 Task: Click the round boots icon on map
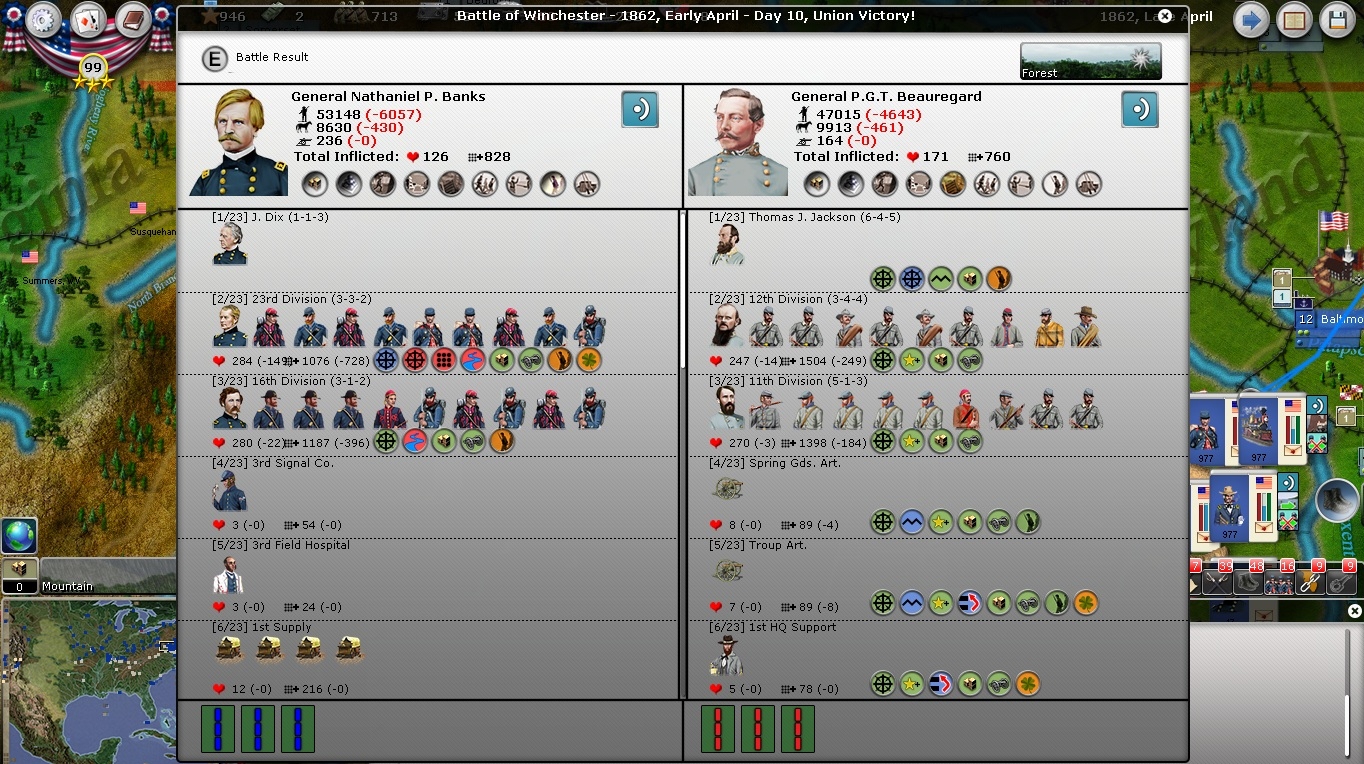pyautogui.click(x=1336, y=500)
